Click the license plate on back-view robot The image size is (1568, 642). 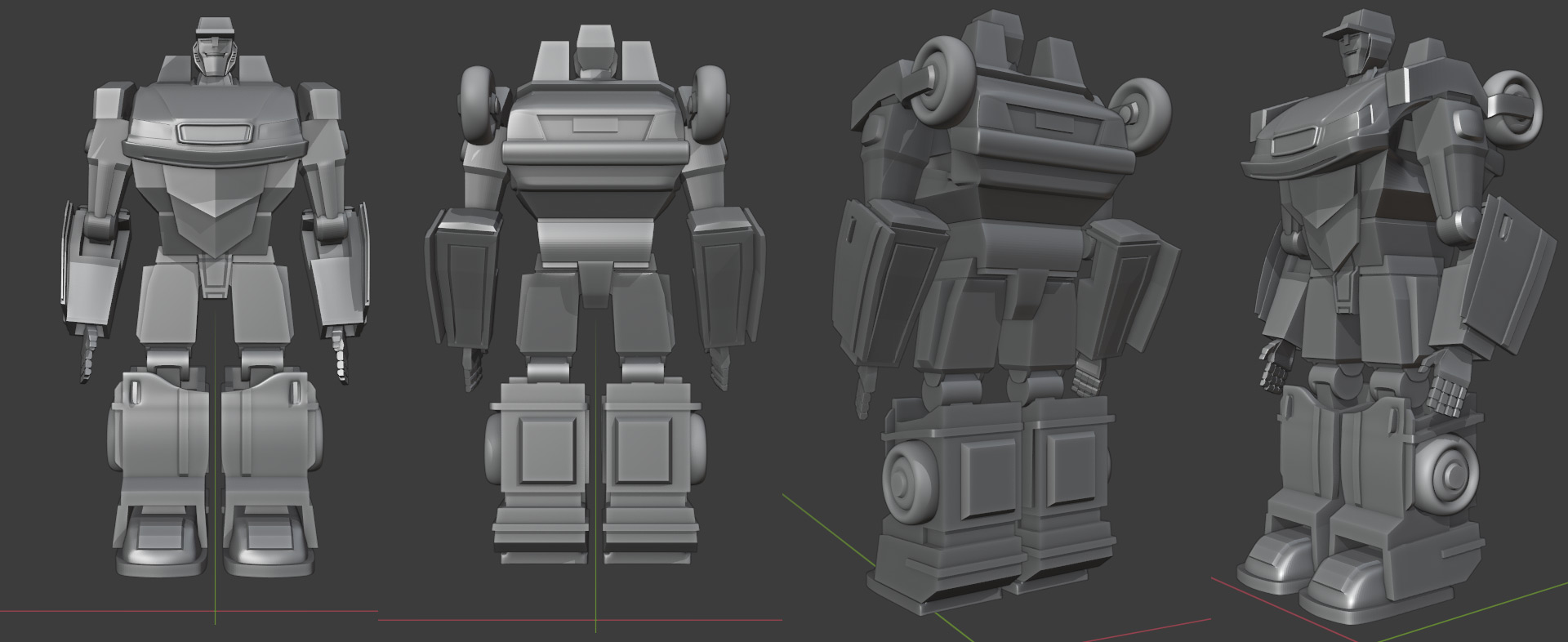[595, 125]
